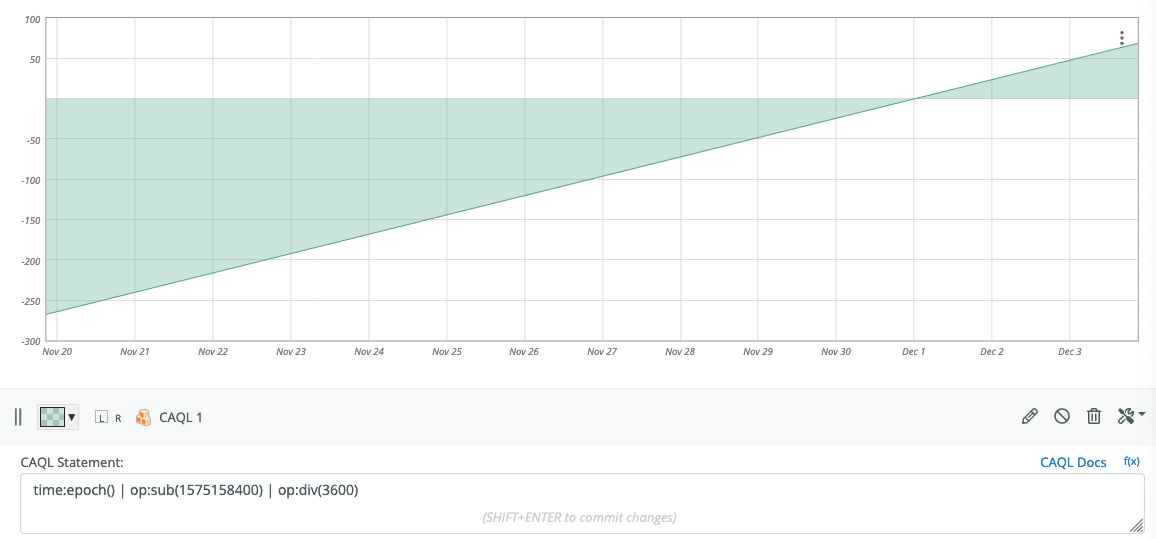
Task: Click the Dec 3 x-axis label
Action: [1070, 352]
